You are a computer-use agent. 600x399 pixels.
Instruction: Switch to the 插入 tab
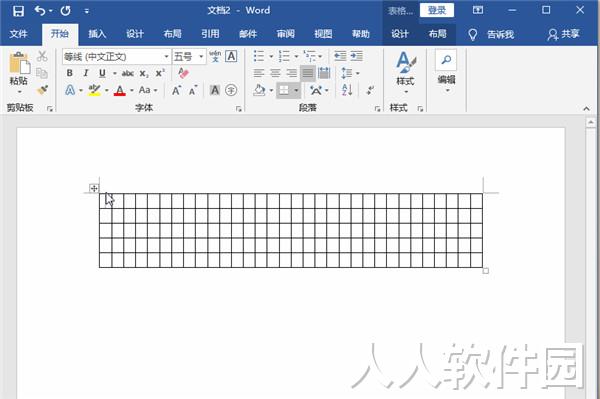tap(97, 34)
